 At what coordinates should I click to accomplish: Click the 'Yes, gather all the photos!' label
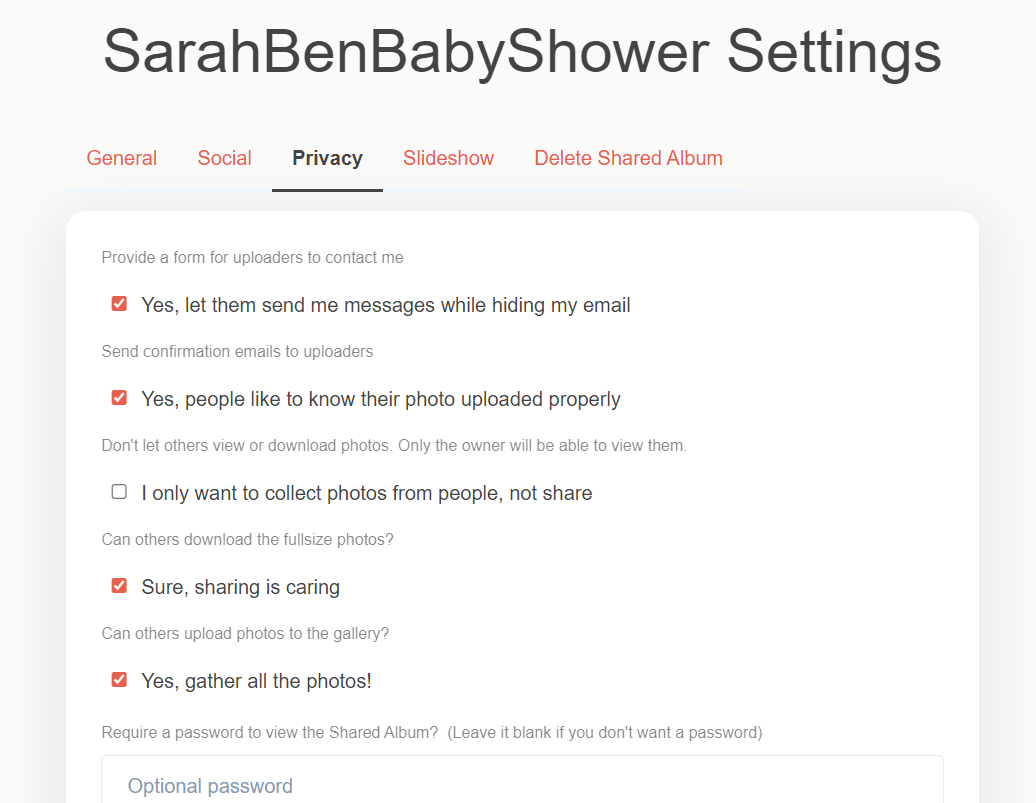[x=256, y=680]
